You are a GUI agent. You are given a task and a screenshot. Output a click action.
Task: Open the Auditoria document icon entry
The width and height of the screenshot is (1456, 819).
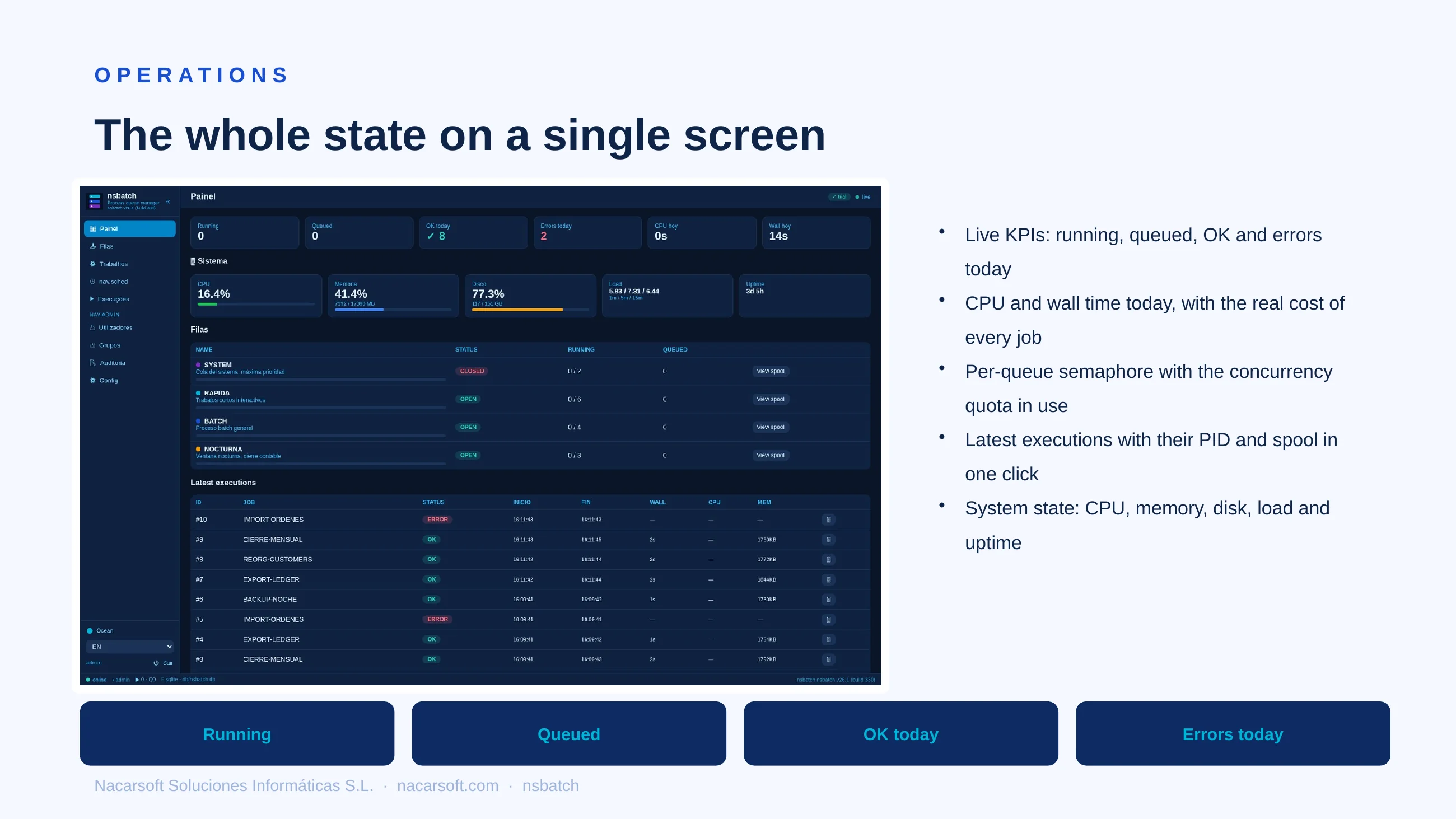[x=93, y=363]
